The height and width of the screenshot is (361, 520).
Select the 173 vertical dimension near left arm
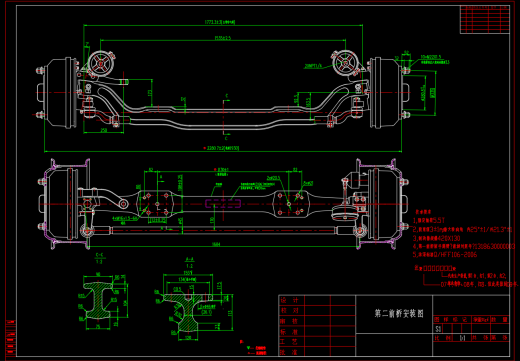[x=150, y=93]
